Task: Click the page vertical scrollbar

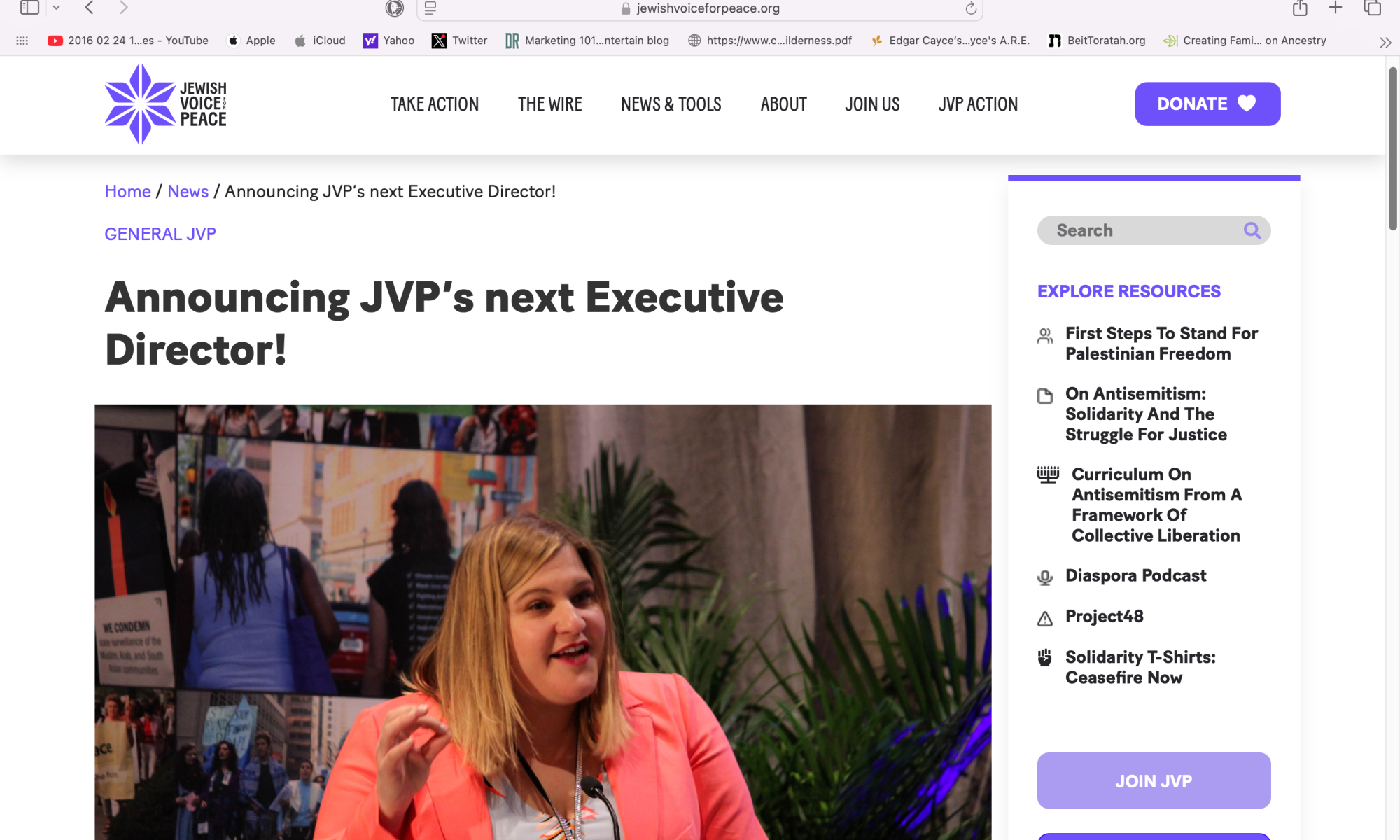Action: [x=1392, y=147]
